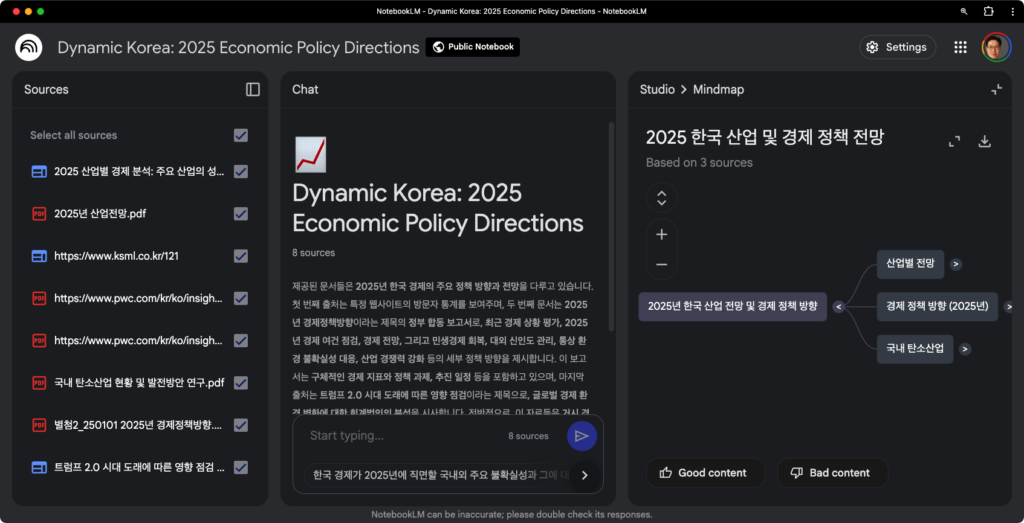Uncheck the 2025 산업별 경제 분석 source
1024x523 pixels.
tap(241, 171)
